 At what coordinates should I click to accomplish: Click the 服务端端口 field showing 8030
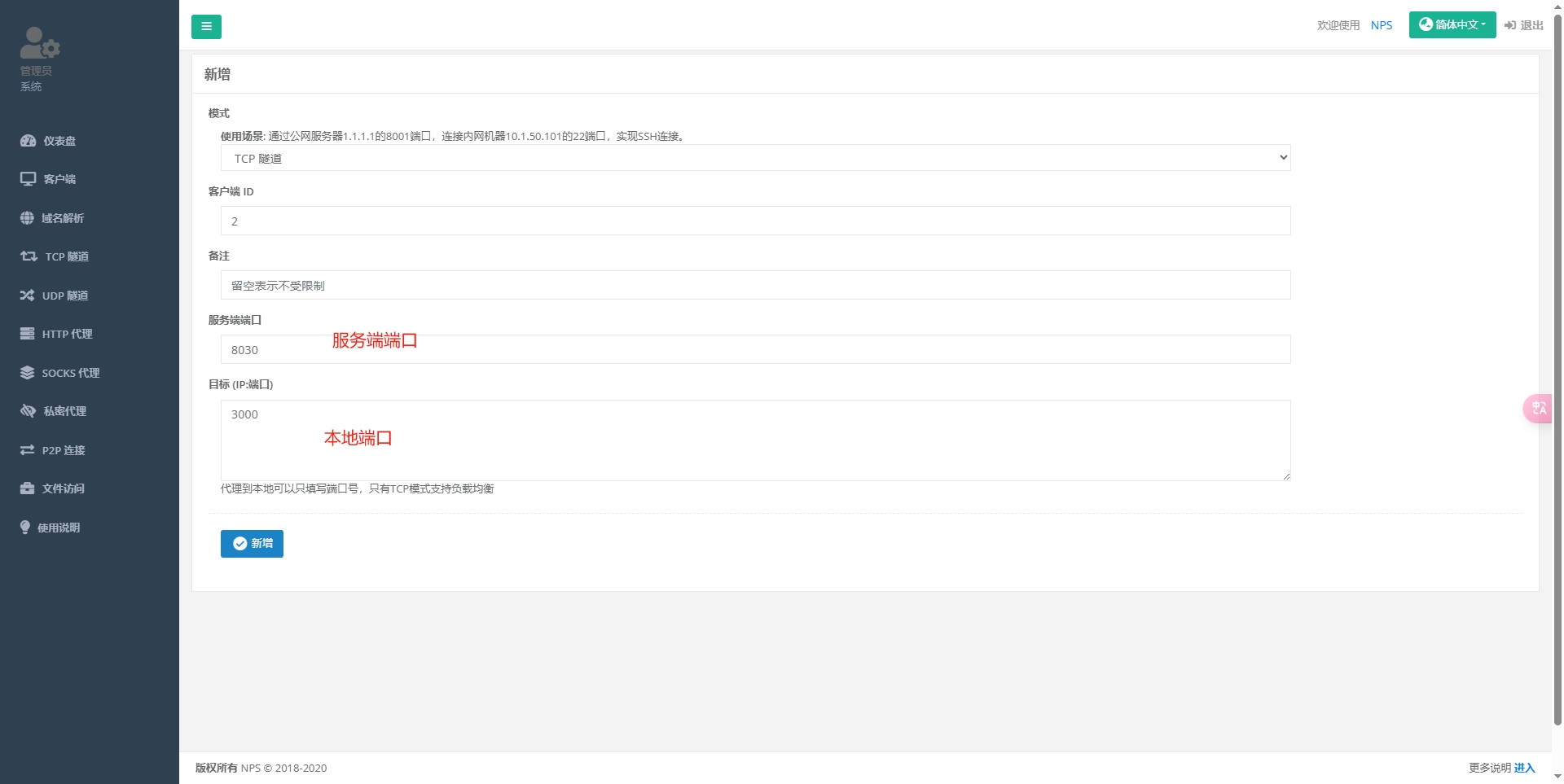755,350
